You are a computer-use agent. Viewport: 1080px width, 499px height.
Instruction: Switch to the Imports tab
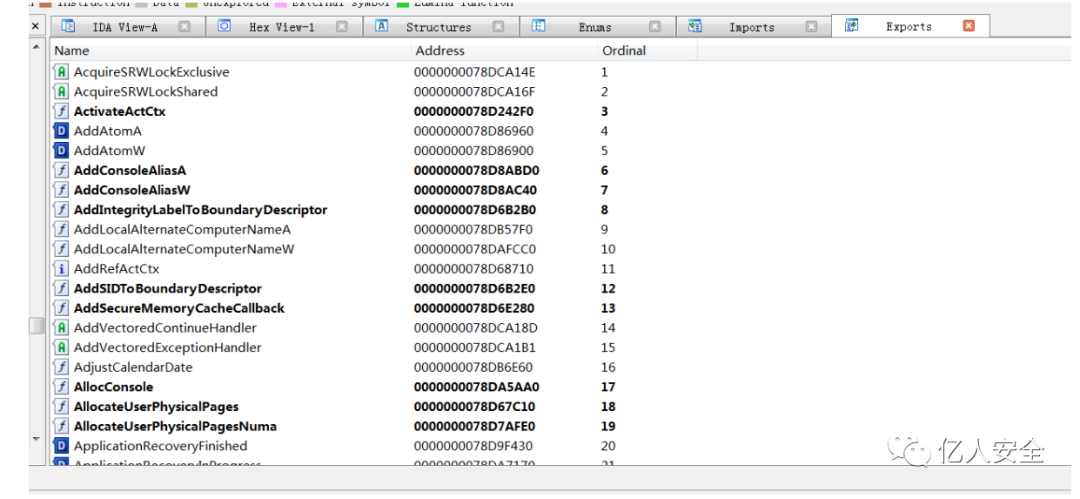coord(754,27)
